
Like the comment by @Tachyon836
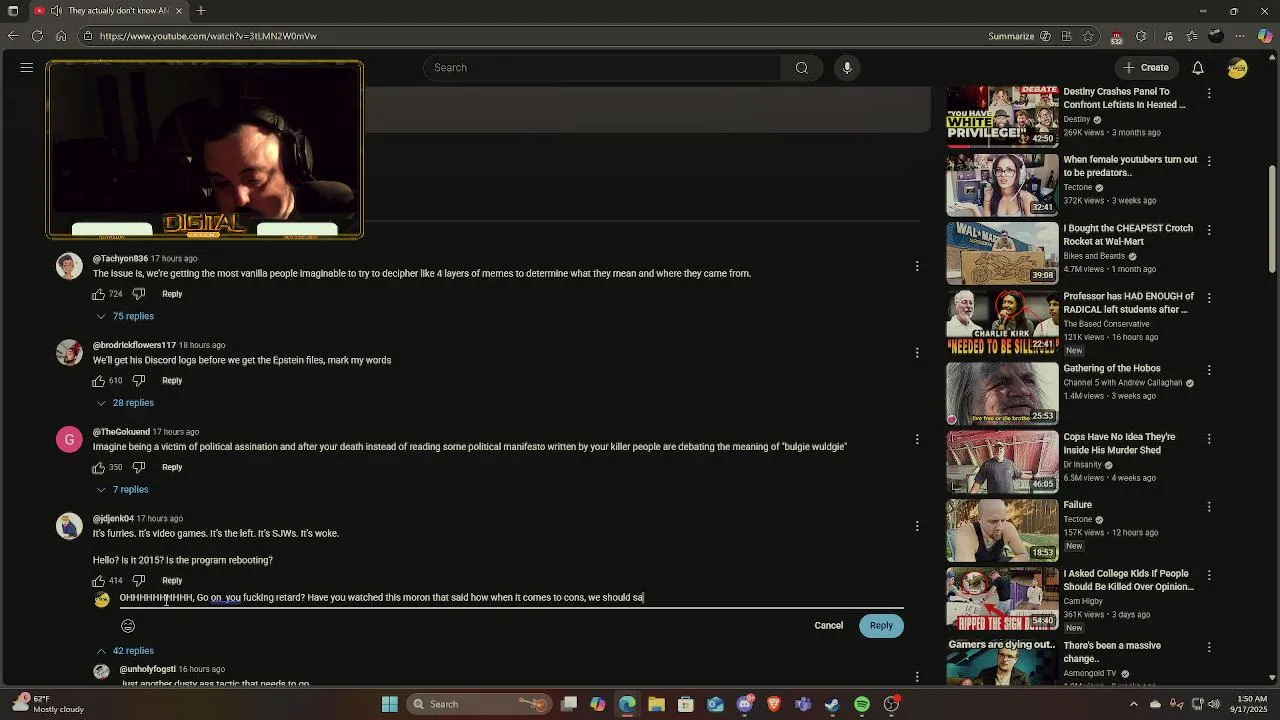click(99, 294)
